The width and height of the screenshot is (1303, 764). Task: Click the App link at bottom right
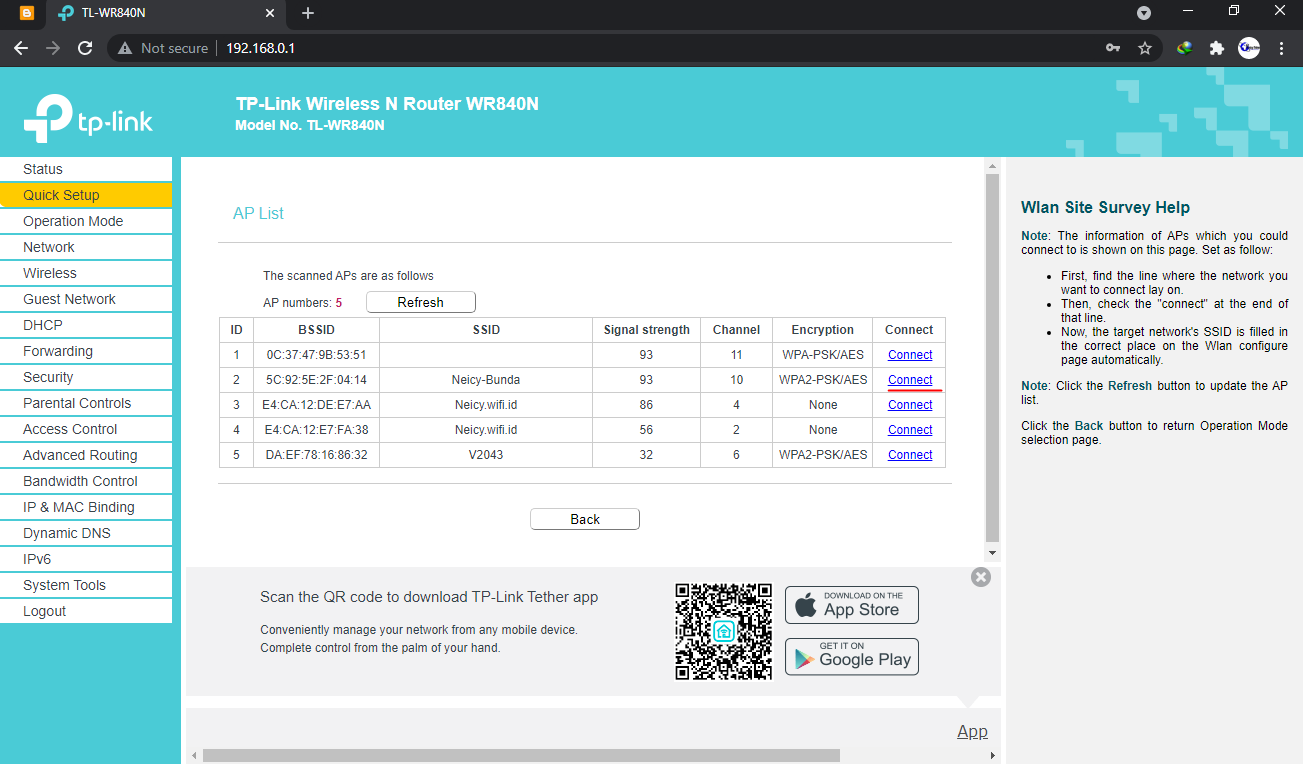point(972,731)
